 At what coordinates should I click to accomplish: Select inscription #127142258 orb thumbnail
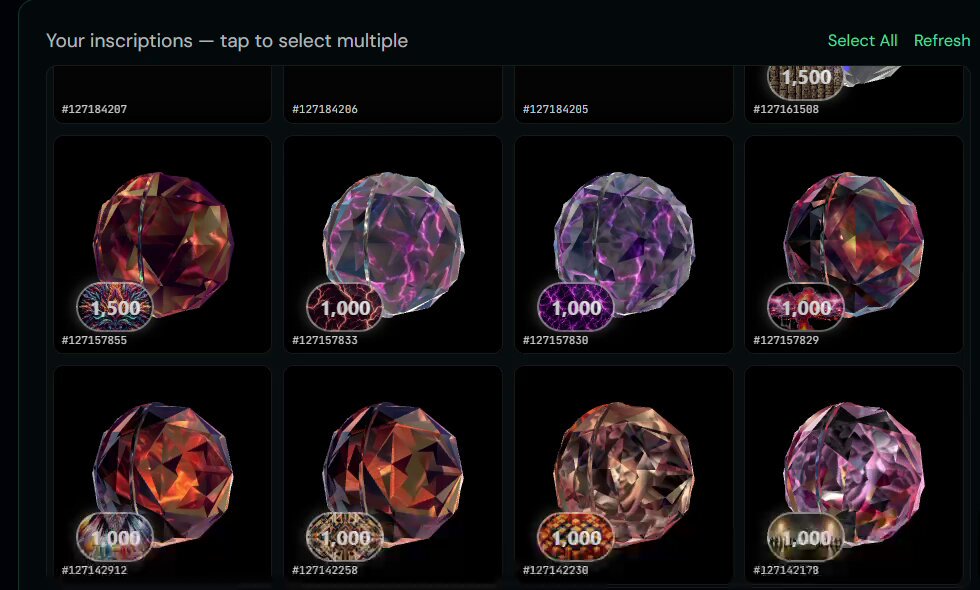coord(393,474)
